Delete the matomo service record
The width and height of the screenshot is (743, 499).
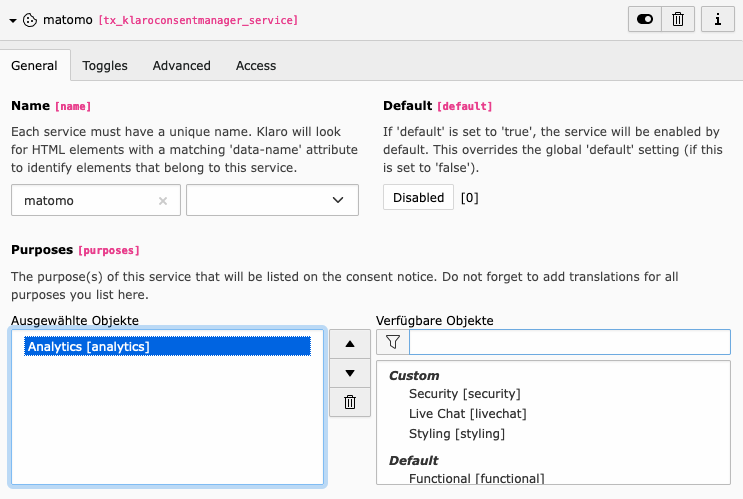click(x=678, y=19)
